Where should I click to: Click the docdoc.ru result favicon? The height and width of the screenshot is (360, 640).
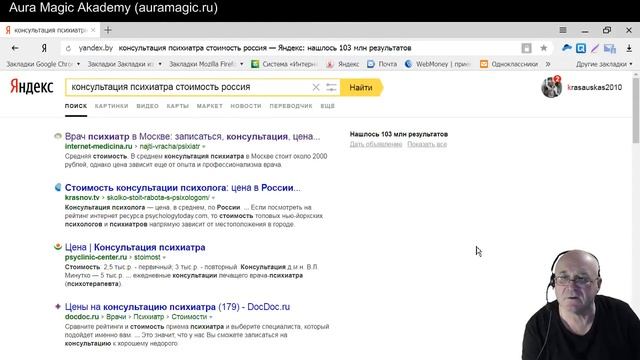click(x=58, y=306)
